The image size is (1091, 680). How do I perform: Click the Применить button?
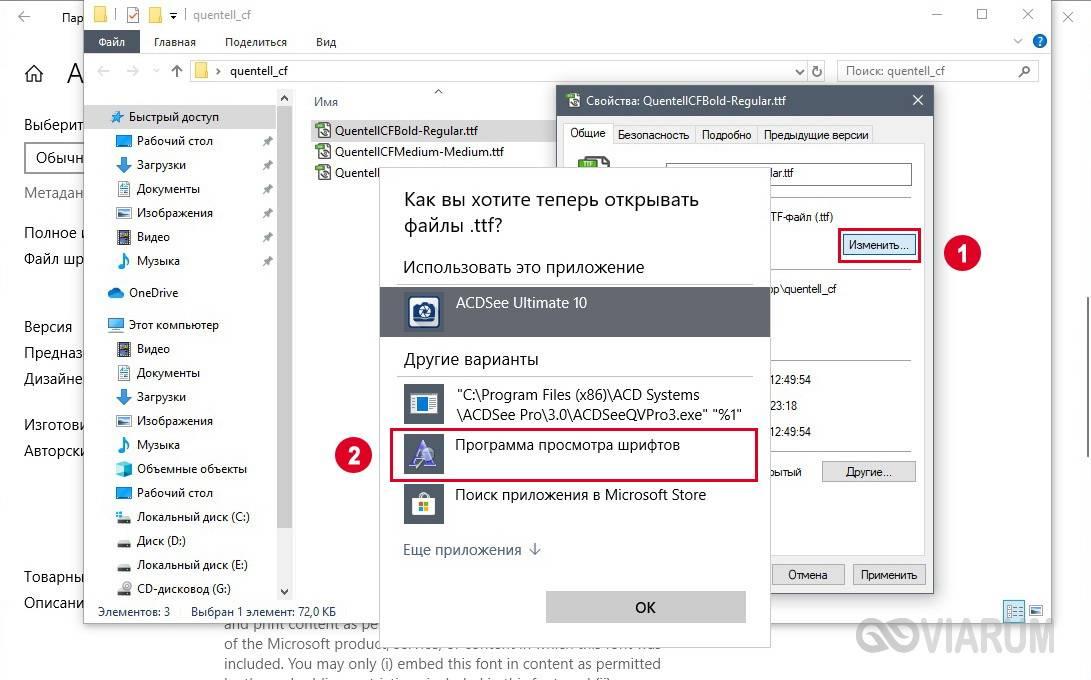click(889, 575)
